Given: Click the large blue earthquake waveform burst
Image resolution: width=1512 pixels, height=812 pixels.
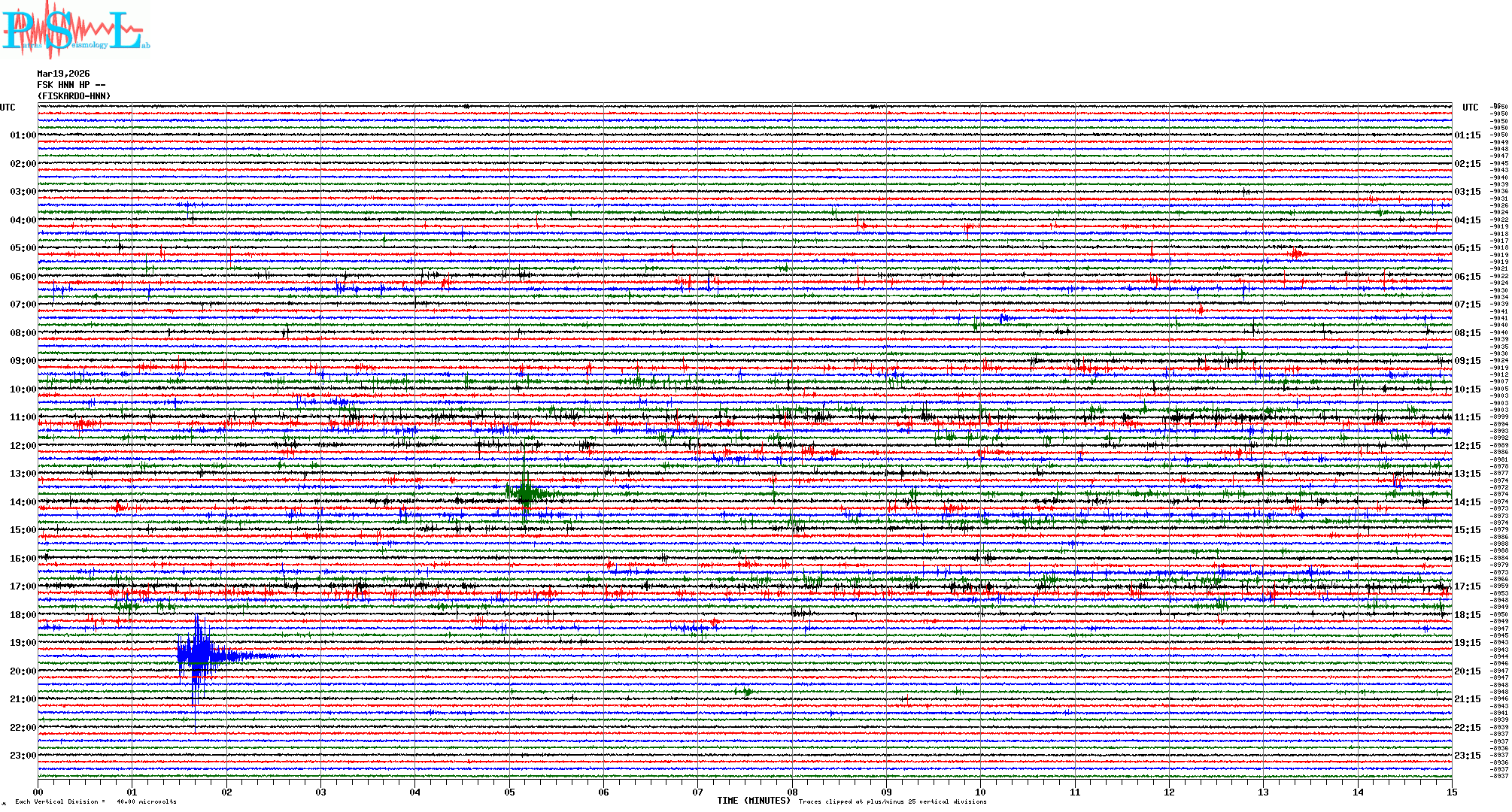Looking at the screenshot, I should click(199, 656).
